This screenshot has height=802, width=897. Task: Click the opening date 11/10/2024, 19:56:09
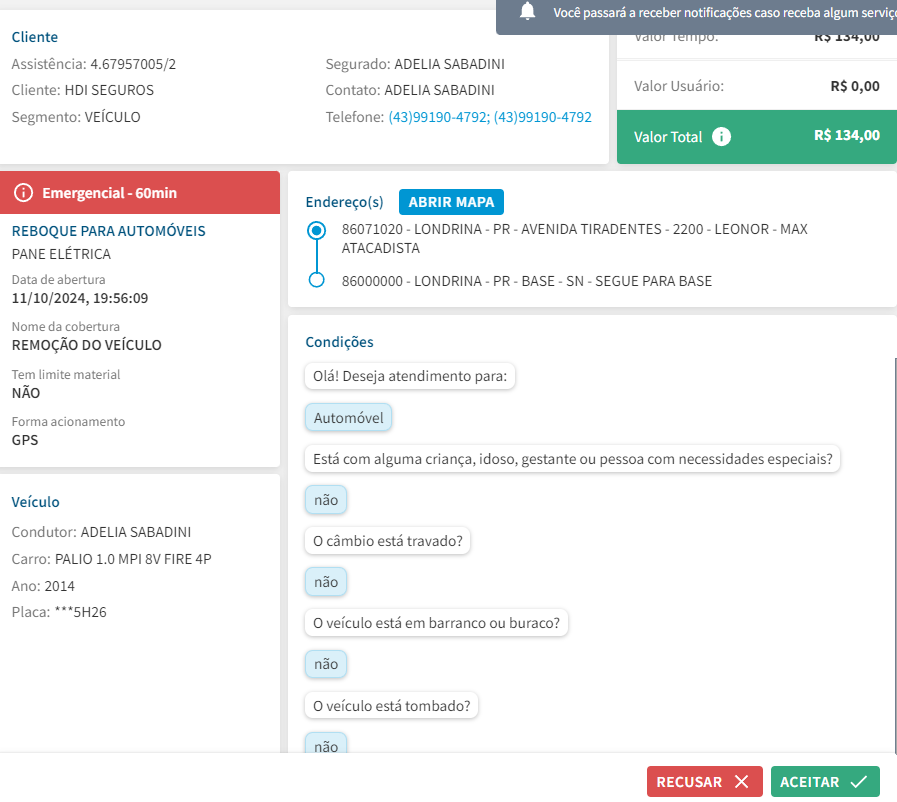80,298
